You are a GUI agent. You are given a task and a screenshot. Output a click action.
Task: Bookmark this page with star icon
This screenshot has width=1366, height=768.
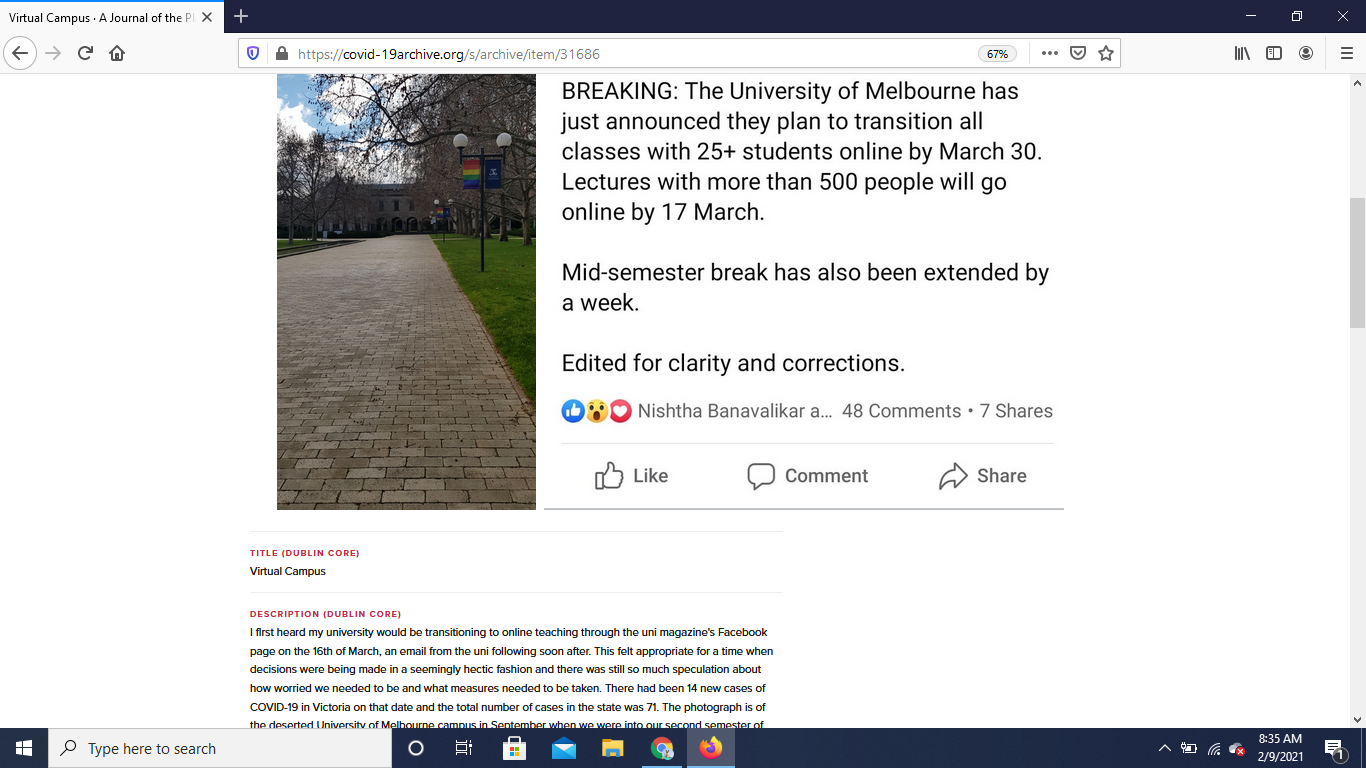1105,54
